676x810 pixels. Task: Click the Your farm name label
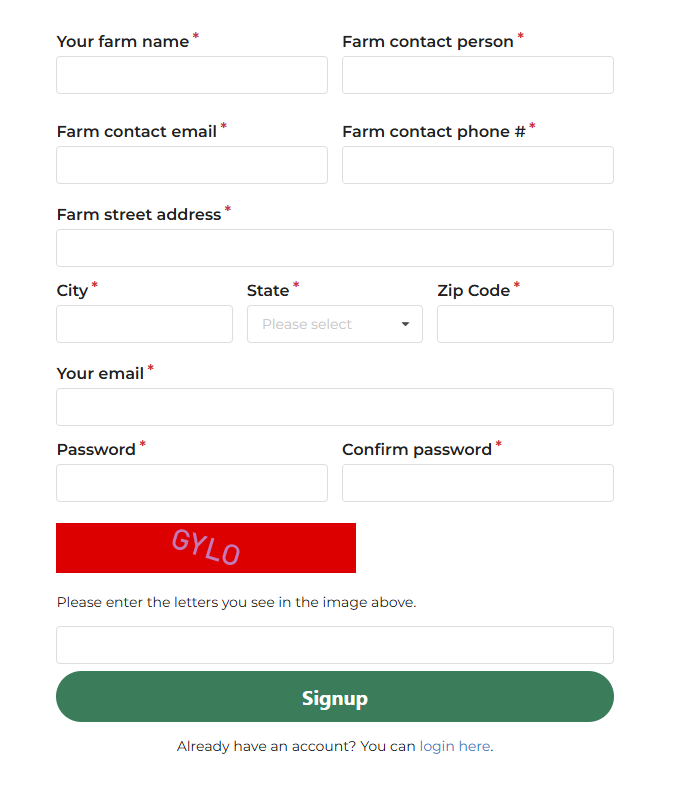[x=123, y=42]
